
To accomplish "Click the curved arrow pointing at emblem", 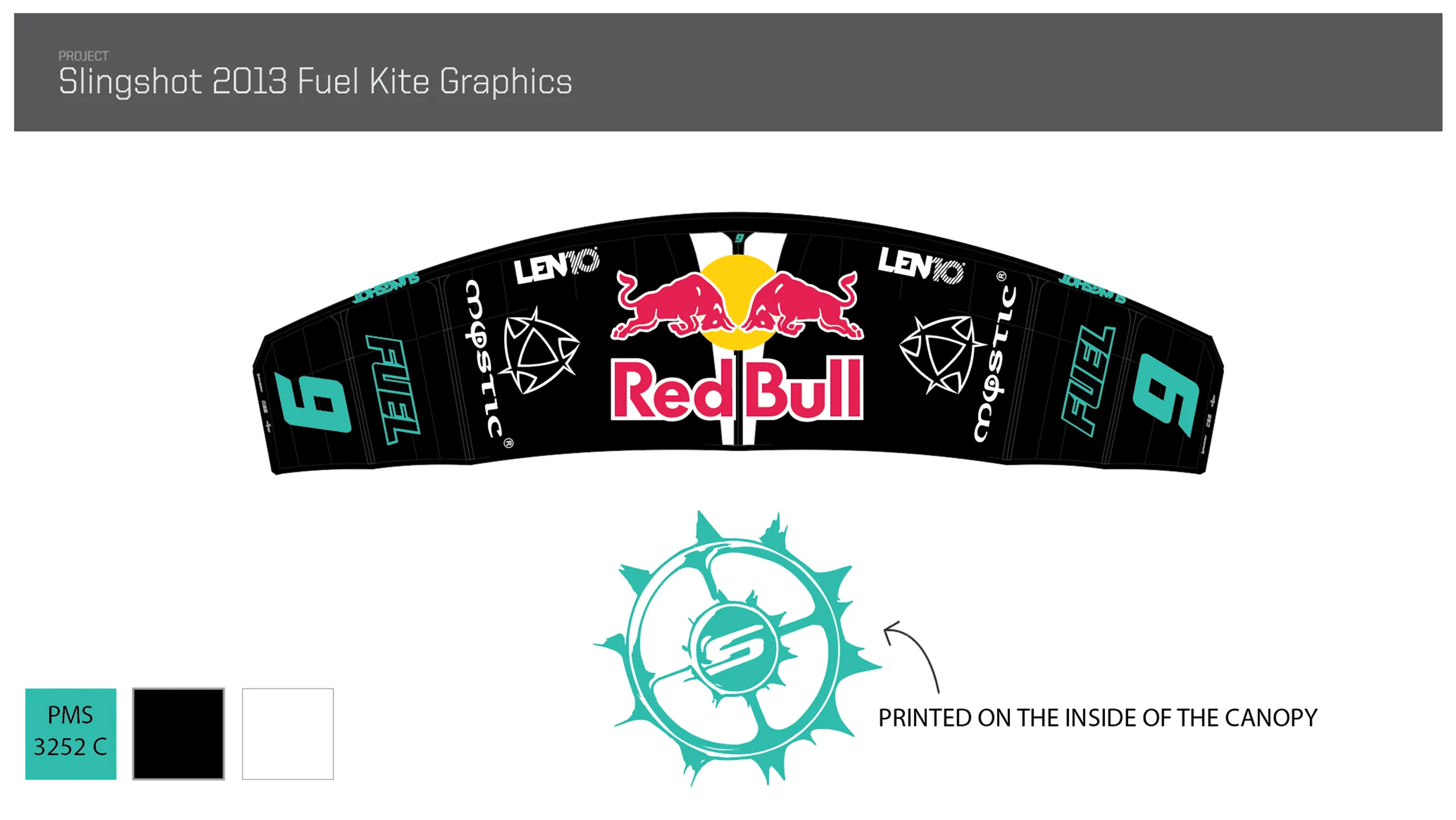I will (x=911, y=656).
